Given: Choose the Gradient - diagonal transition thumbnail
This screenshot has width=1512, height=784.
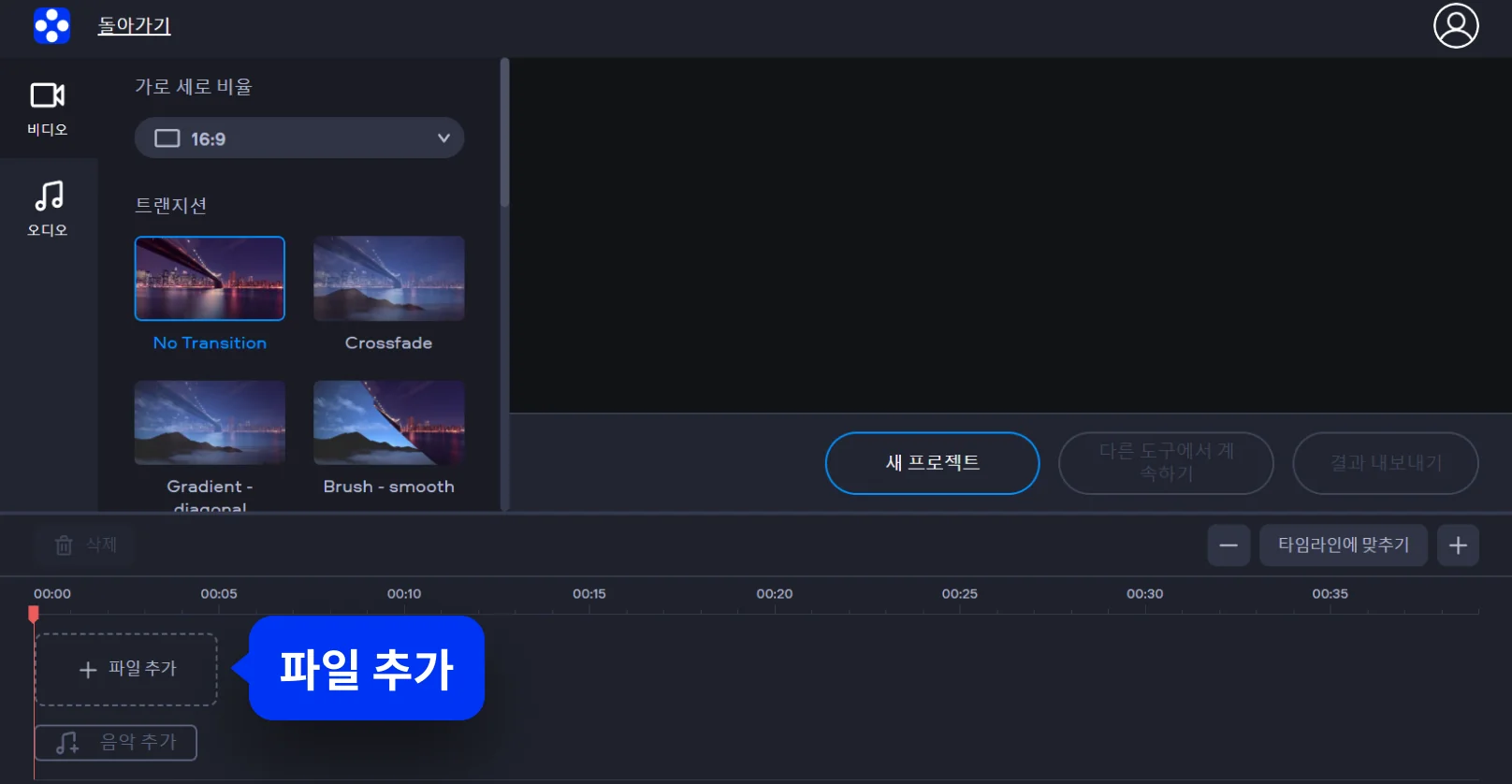Looking at the screenshot, I should coord(210,423).
